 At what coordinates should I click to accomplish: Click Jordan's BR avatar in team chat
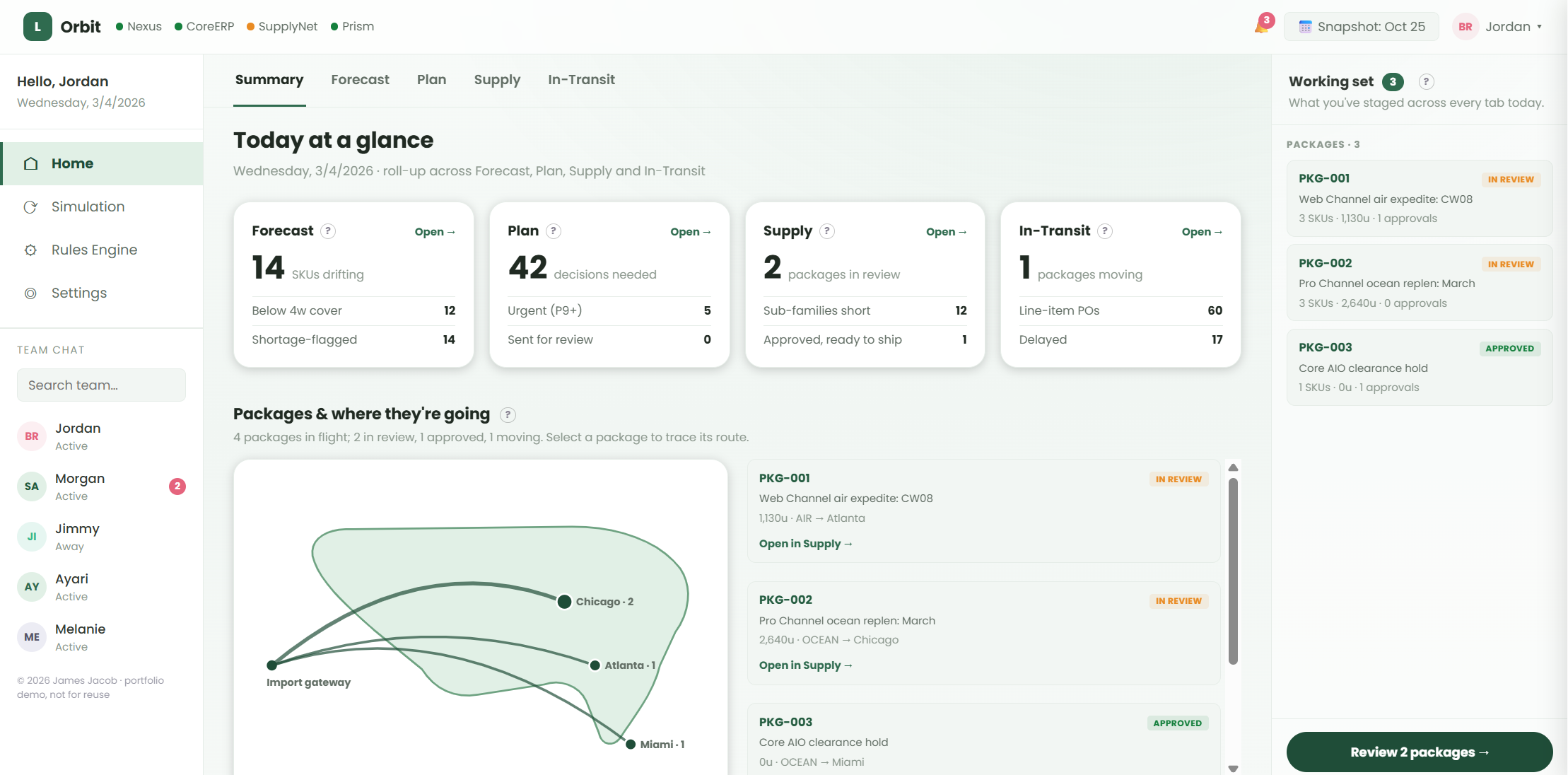coord(32,436)
